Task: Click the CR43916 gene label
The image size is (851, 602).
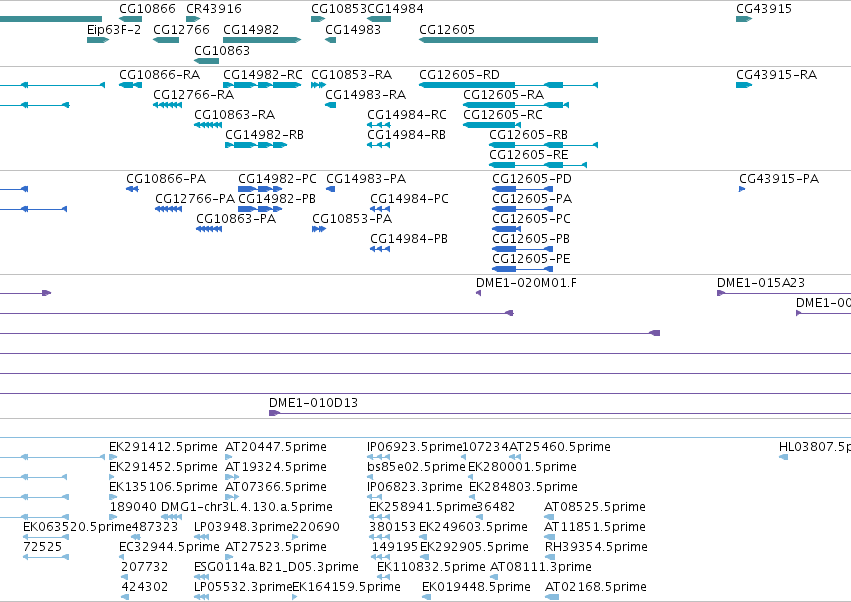Action: (213, 9)
